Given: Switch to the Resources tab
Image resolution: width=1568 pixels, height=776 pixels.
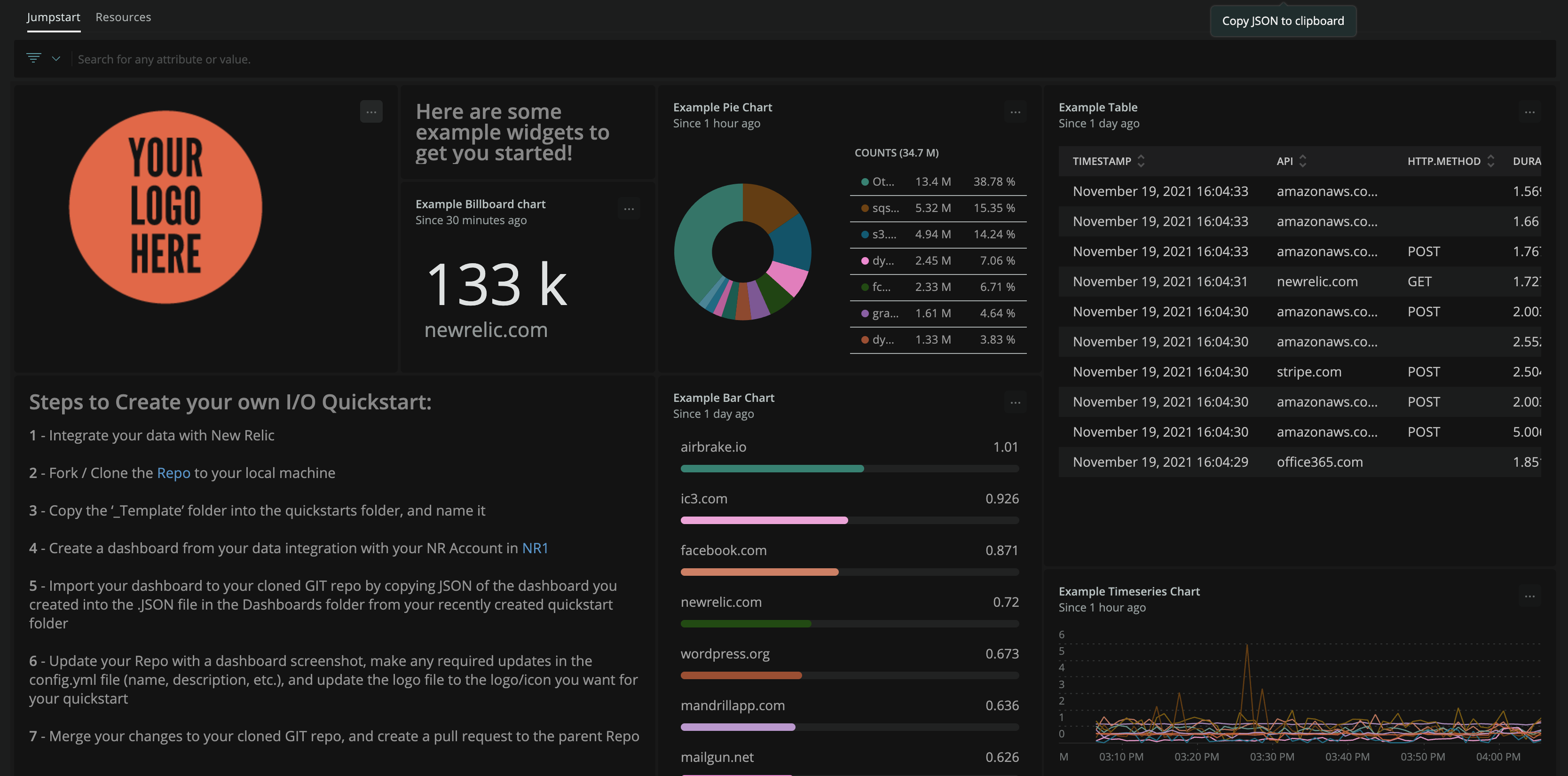Looking at the screenshot, I should [x=123, y=17].
